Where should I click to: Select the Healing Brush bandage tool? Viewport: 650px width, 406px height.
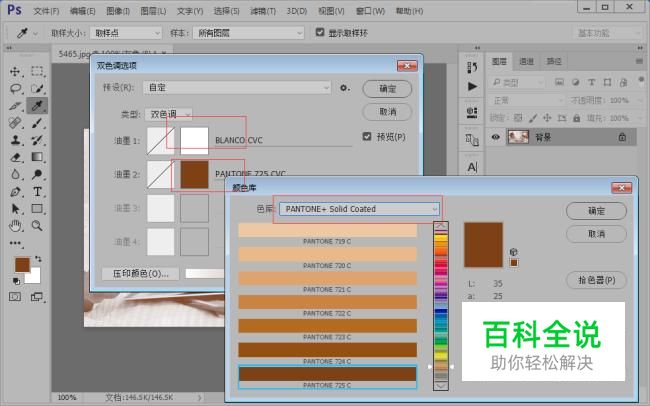coord(15,123)
